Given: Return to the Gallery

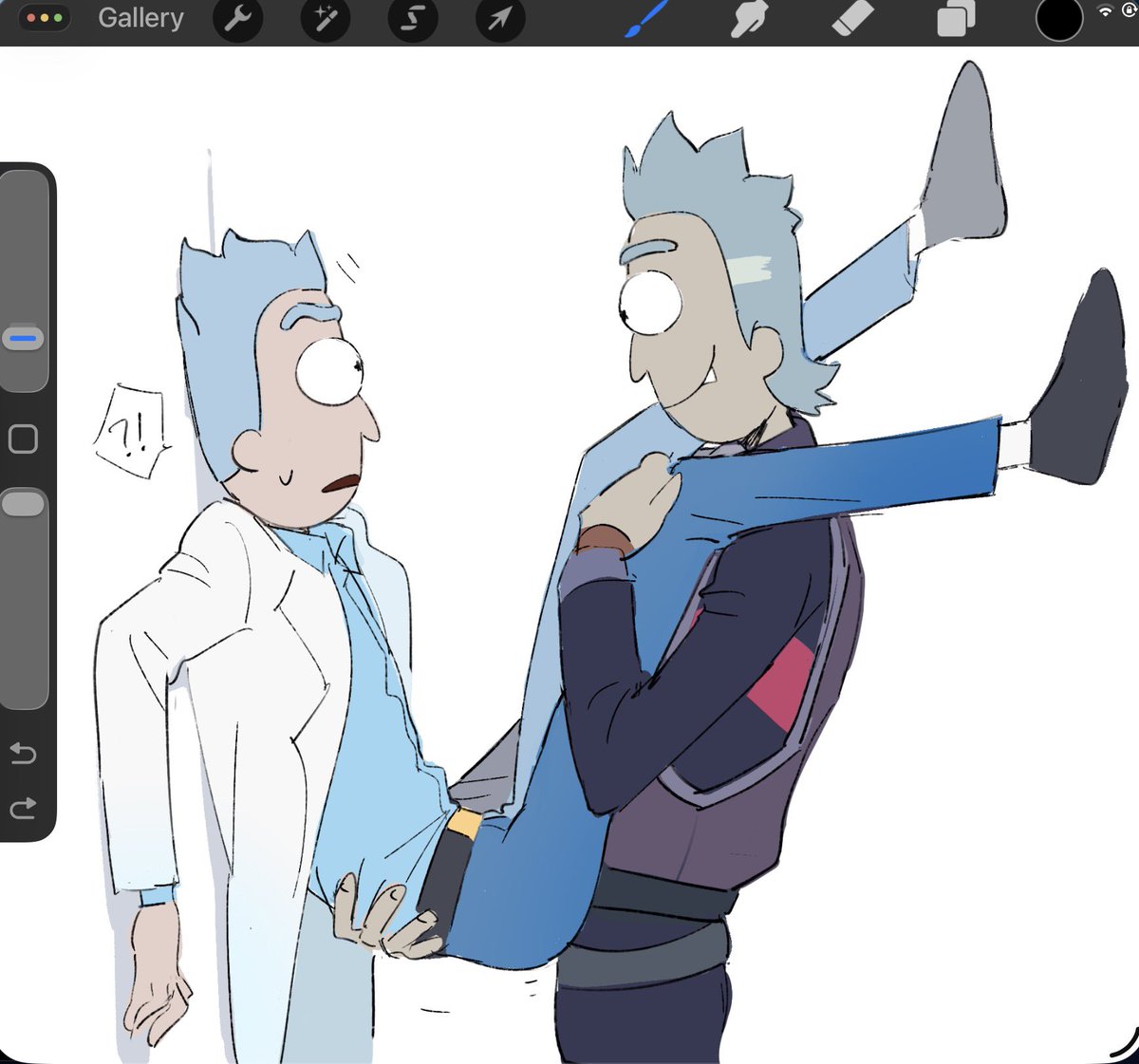Looking at the screenshot, I should [140, 18].
